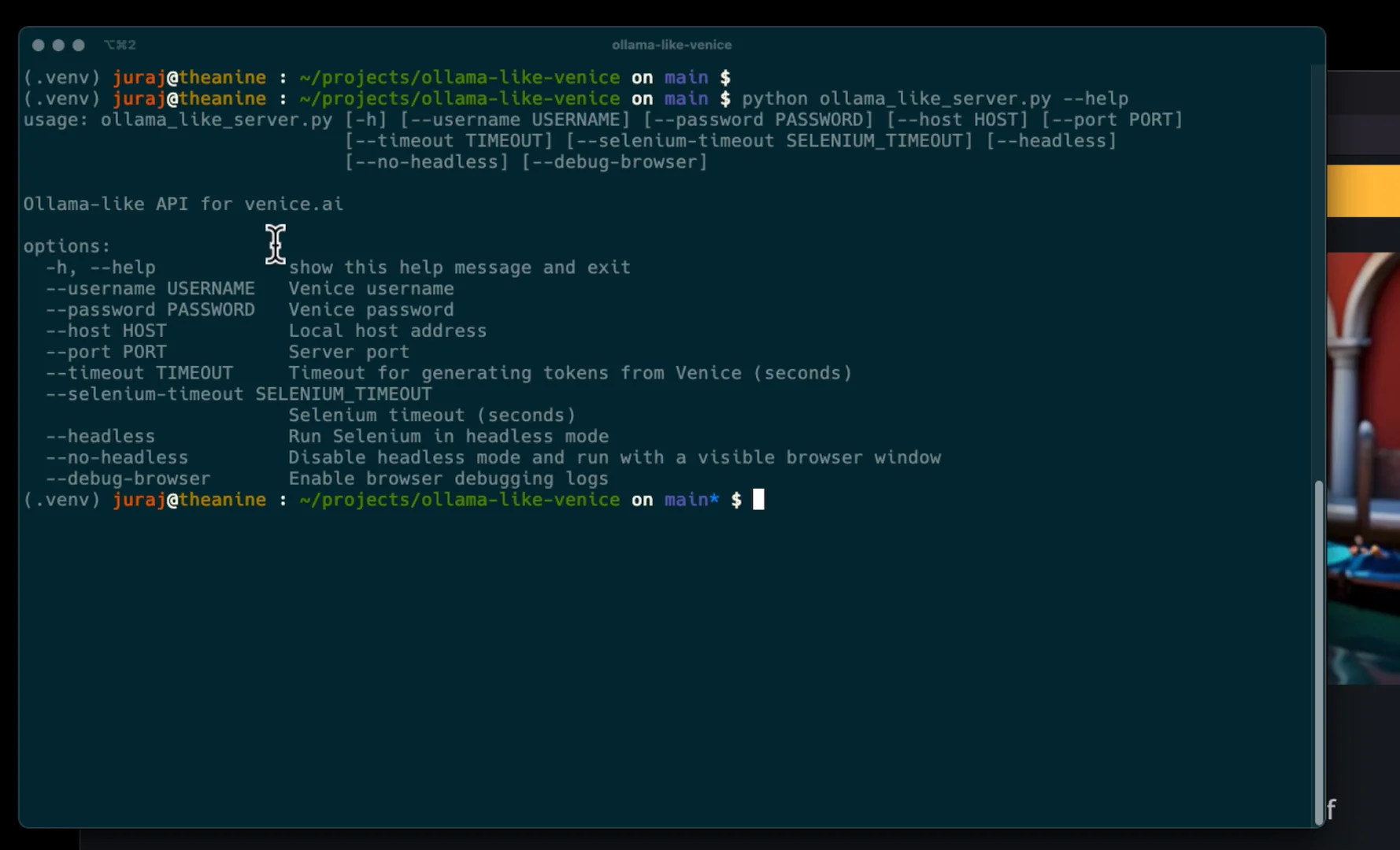The width and height of the screenshot is (1400, 850).
Task: Click the "usage:" label in the help output
Action: [x=55, y=120]
